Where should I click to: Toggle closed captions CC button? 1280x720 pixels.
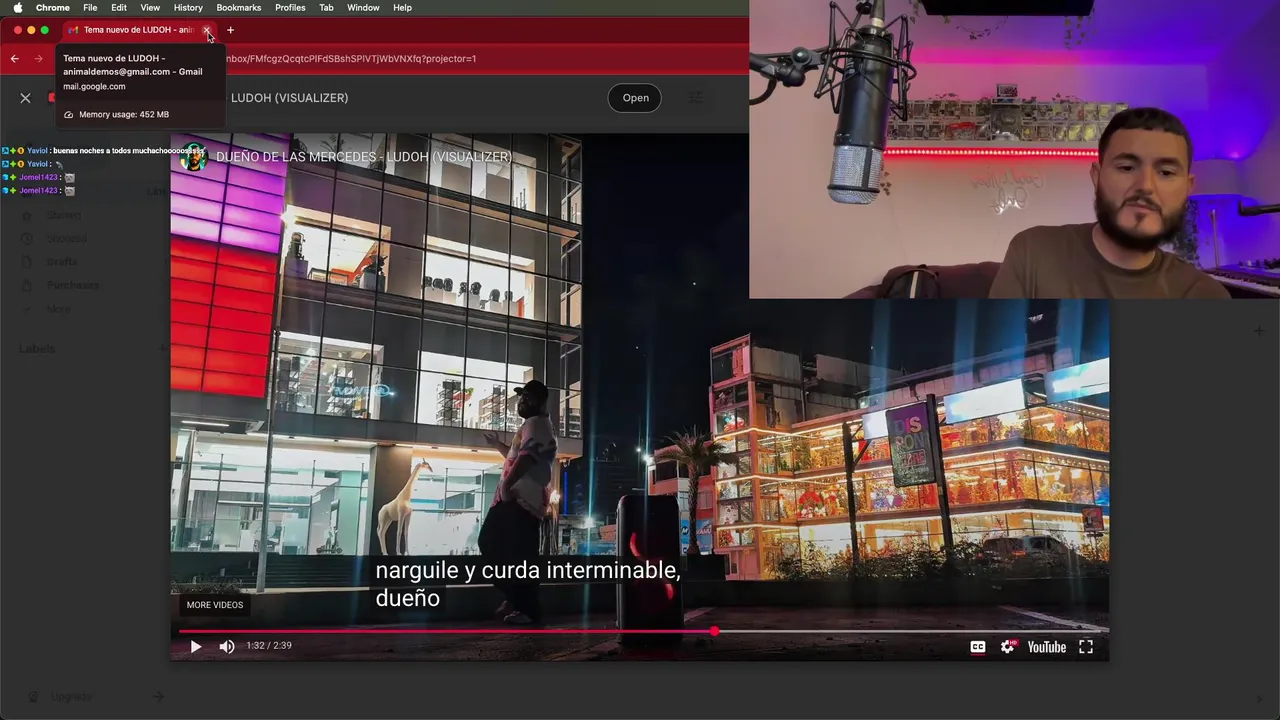(978, 647)
